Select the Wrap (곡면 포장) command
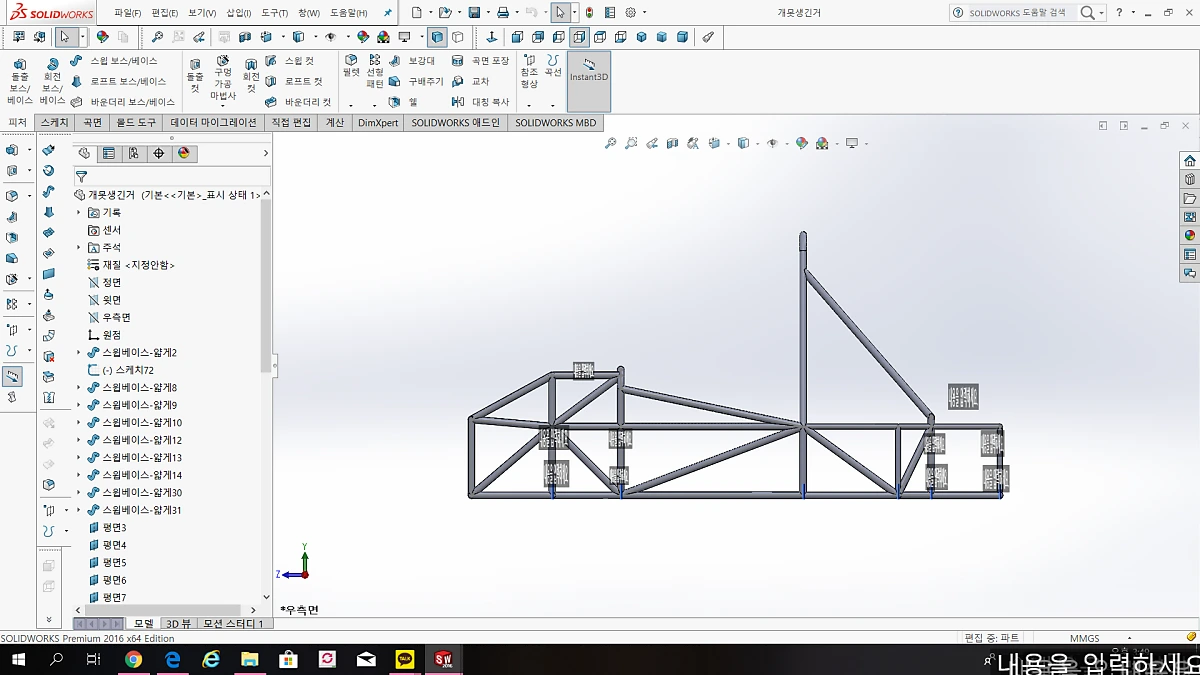This screenshot has width=1200, height=675. 480,61
